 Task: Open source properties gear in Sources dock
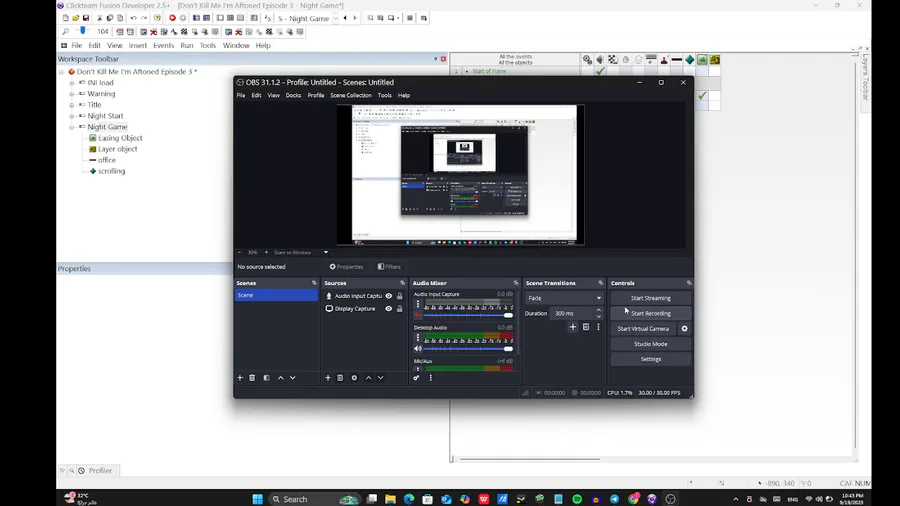click(x=354, y=377)
